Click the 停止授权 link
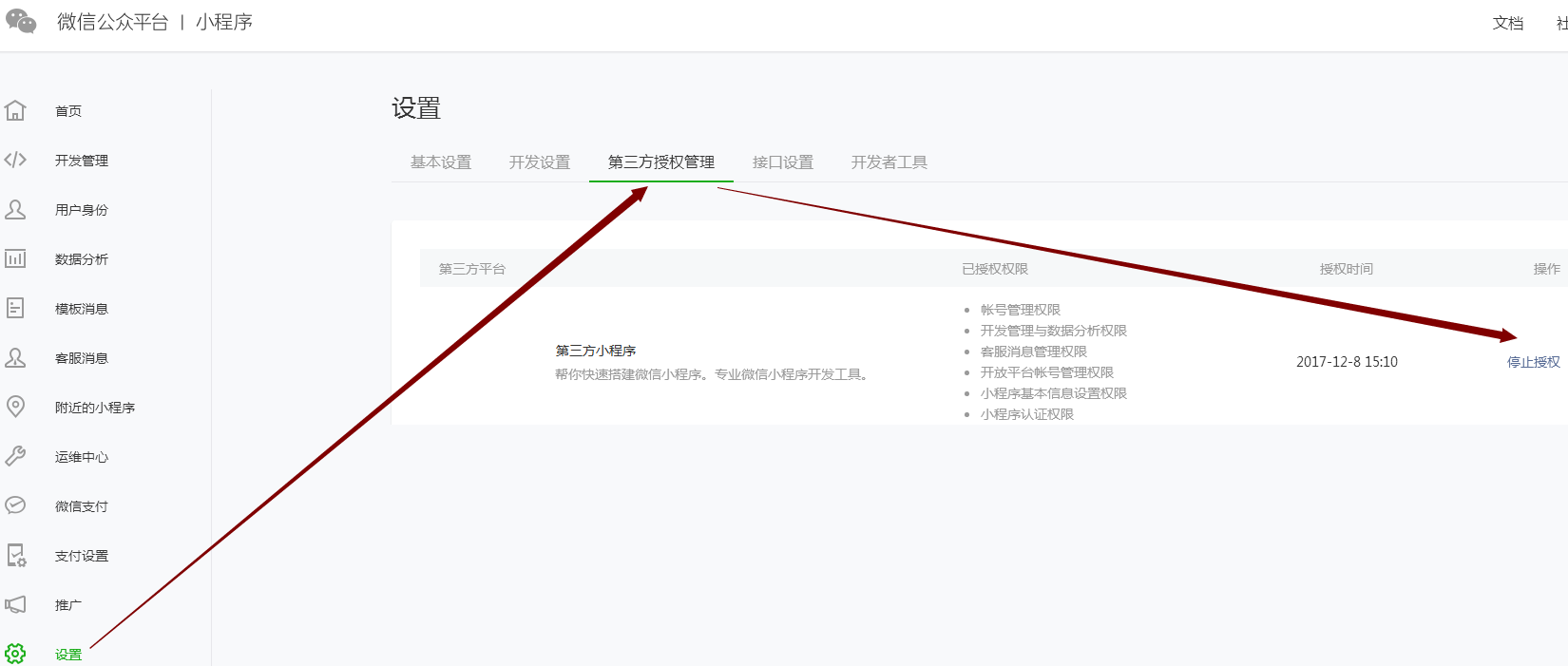This screenshot has height=666, width=1568. coord(1534,362)
